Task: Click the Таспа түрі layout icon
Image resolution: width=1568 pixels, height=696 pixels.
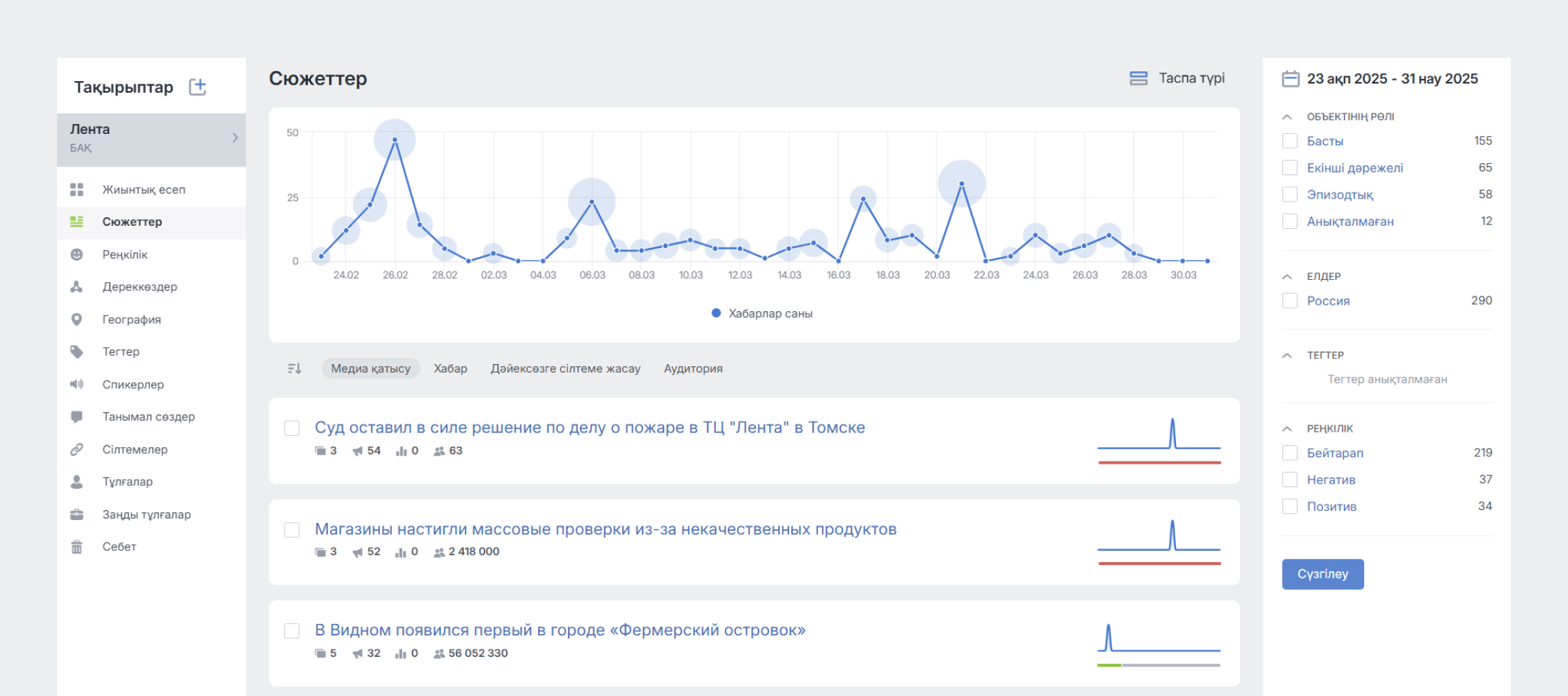Action: (x=1138, y=78)
